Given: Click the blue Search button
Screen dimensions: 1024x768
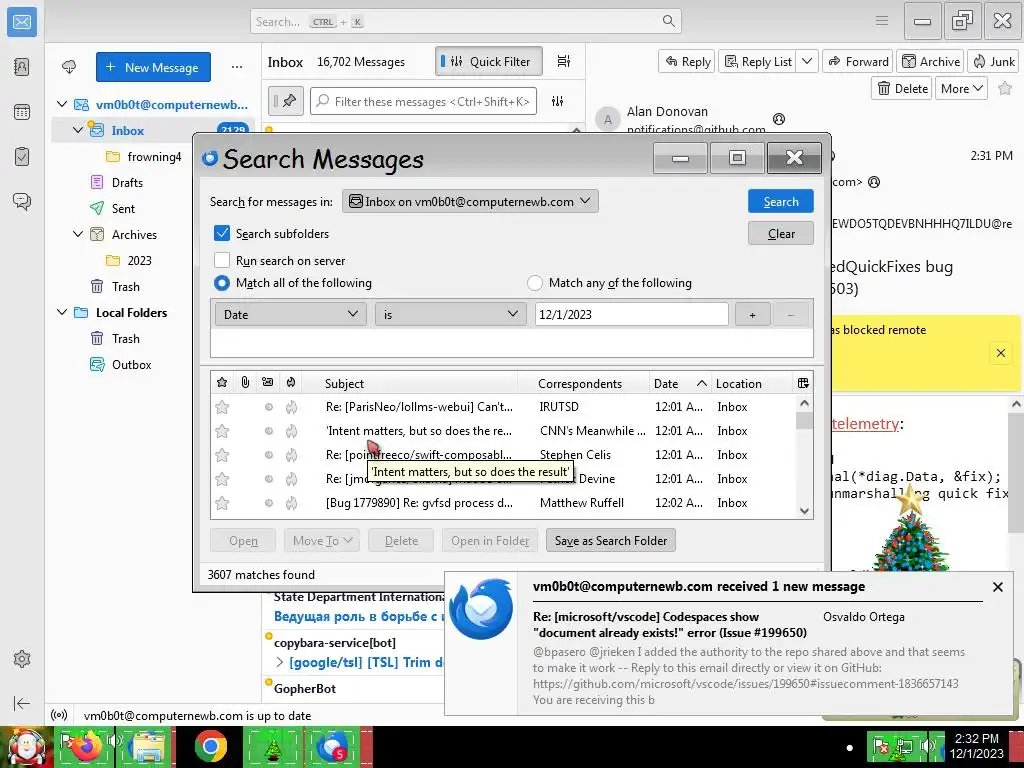Looking at the screenshot, I should 780,201.
